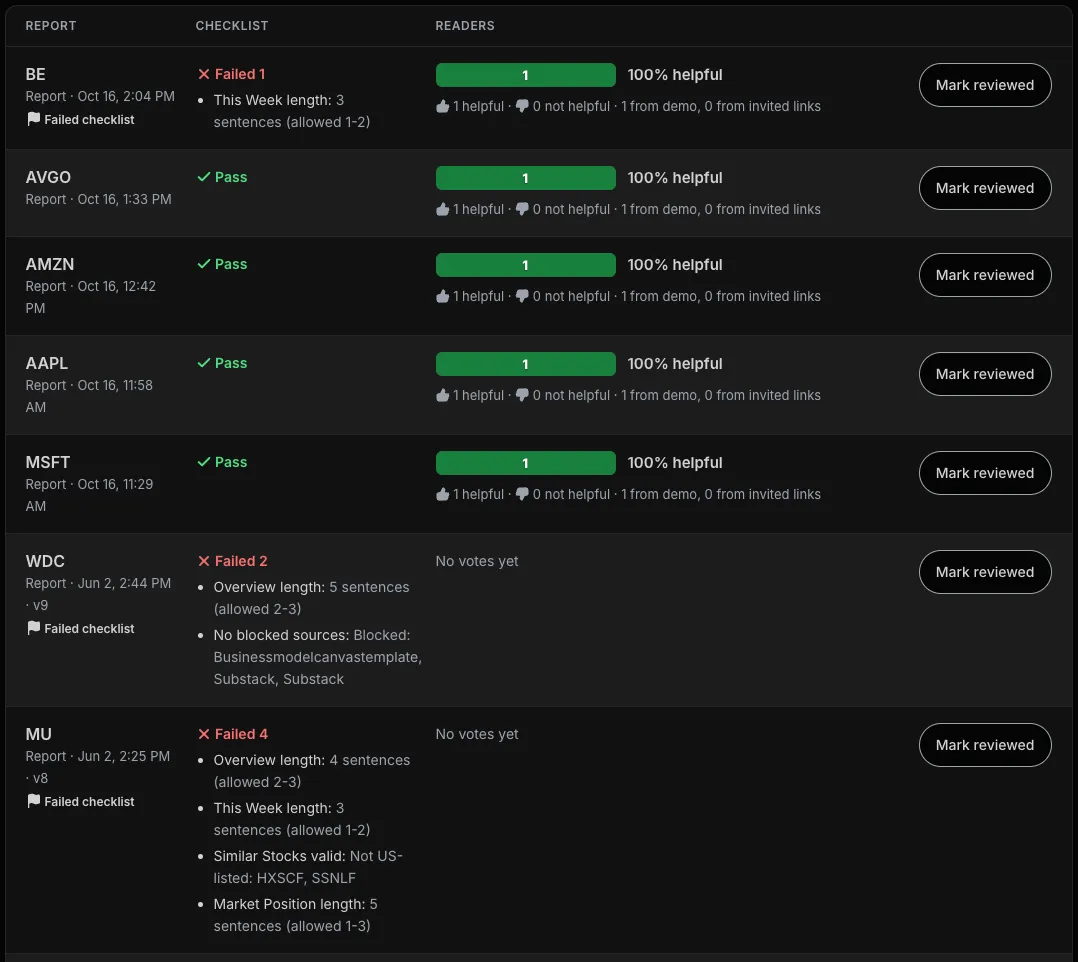Click 'Report · Oct 16, 1:33 PM' text
This screenshot has width=1078, height=962.
98,199
